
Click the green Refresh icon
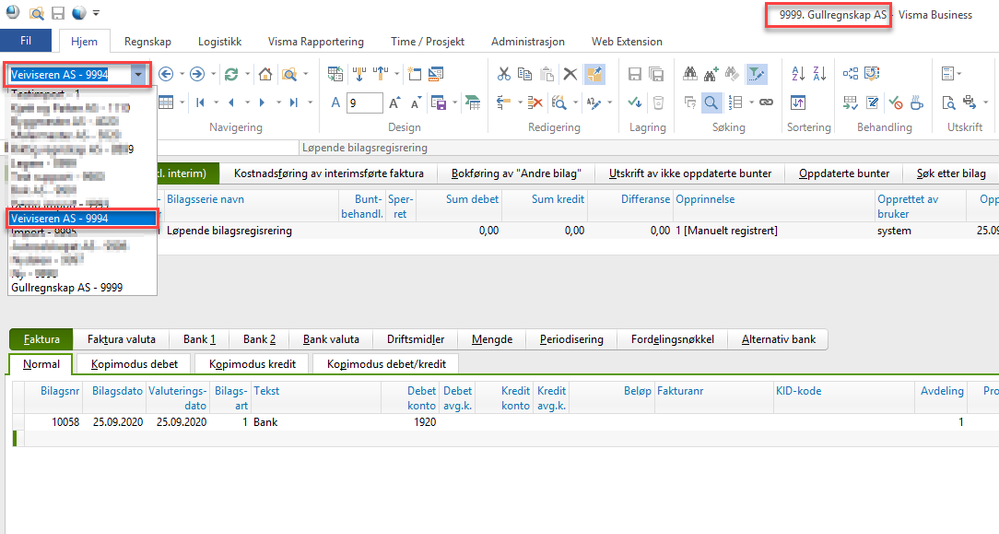click(231, 74)
